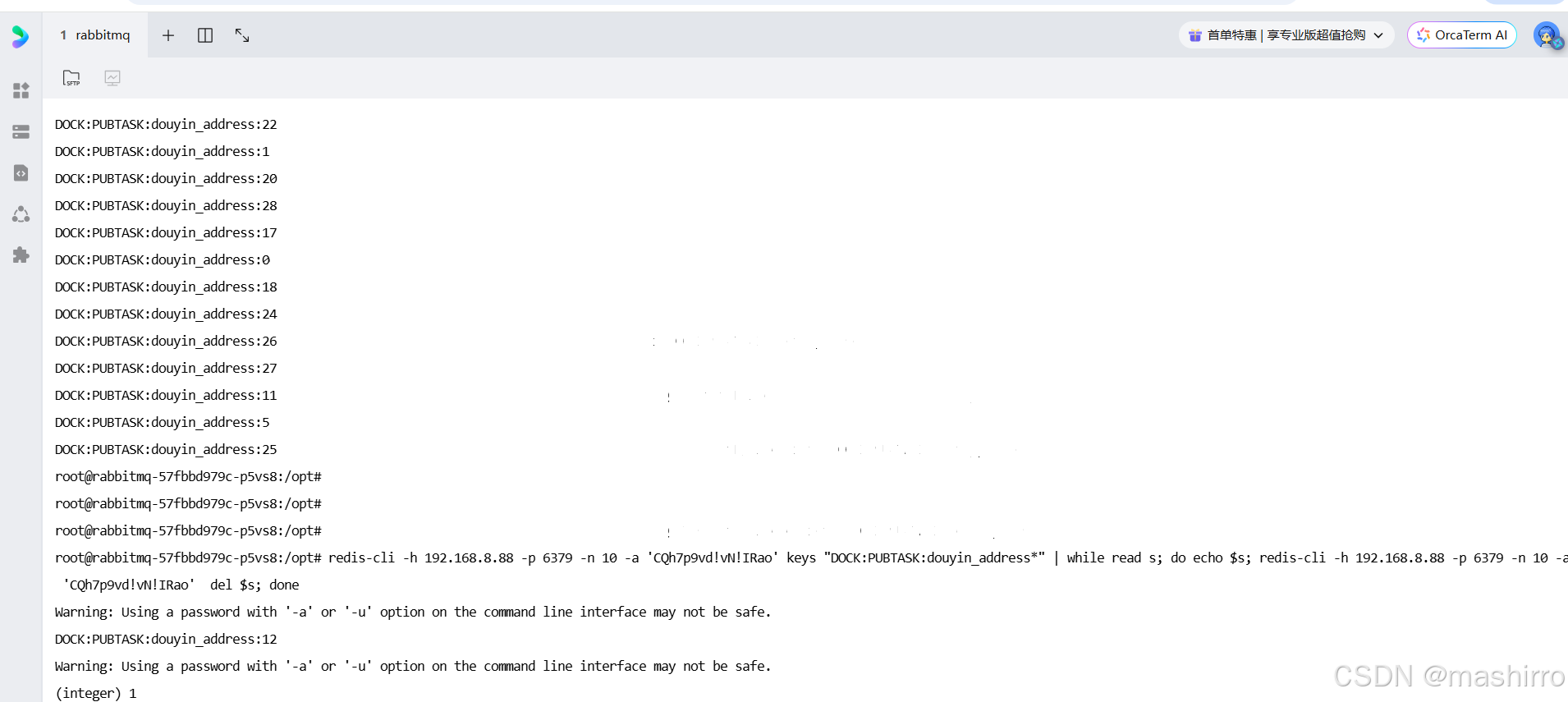Image resolution: width=1568 pixels, height=702 pixels.
Task: Click the first-order discount promo text
Action: pos(1286,35)
